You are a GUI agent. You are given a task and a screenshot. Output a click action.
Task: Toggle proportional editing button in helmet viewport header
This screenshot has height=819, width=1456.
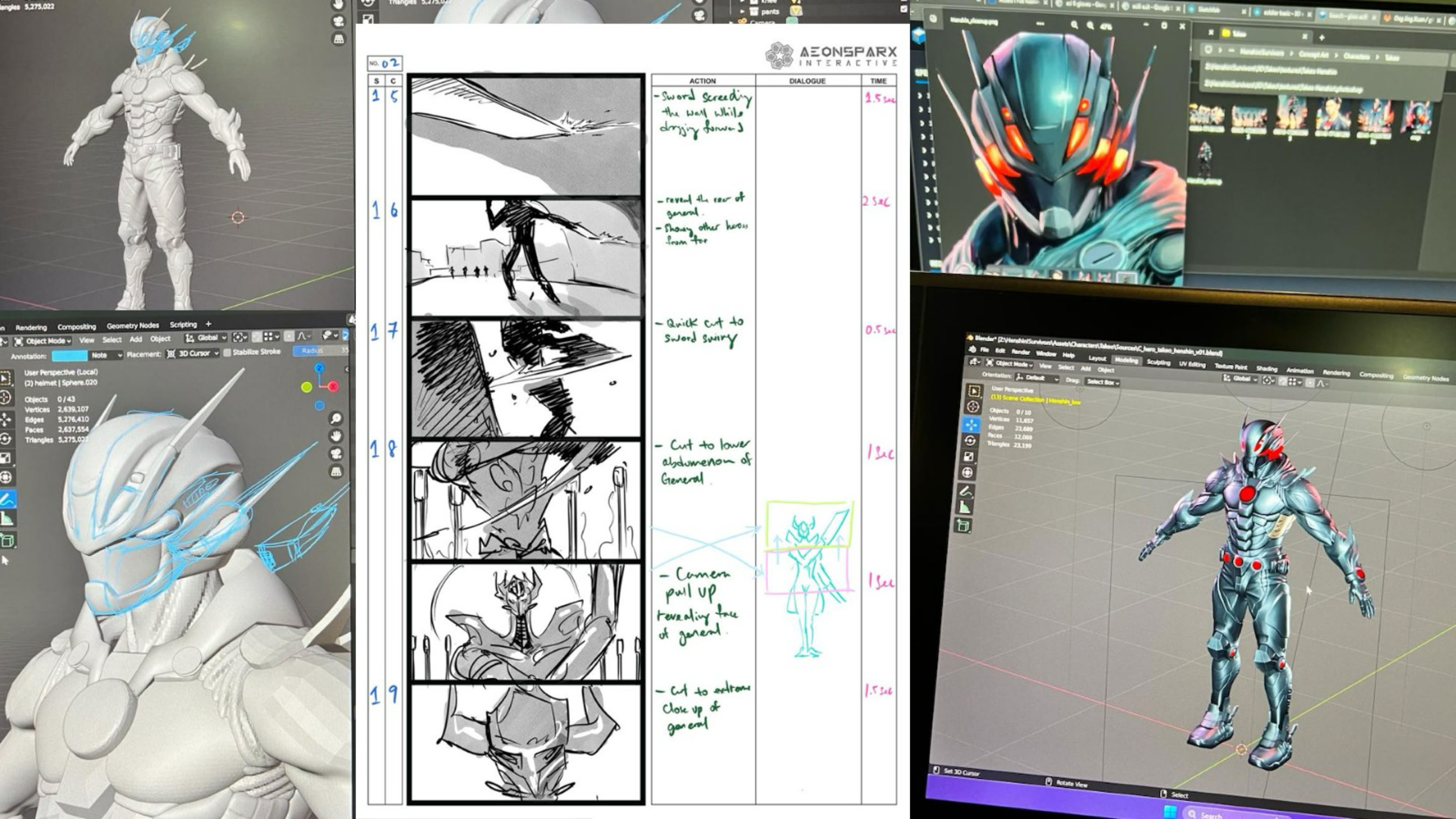coord(289,336)
